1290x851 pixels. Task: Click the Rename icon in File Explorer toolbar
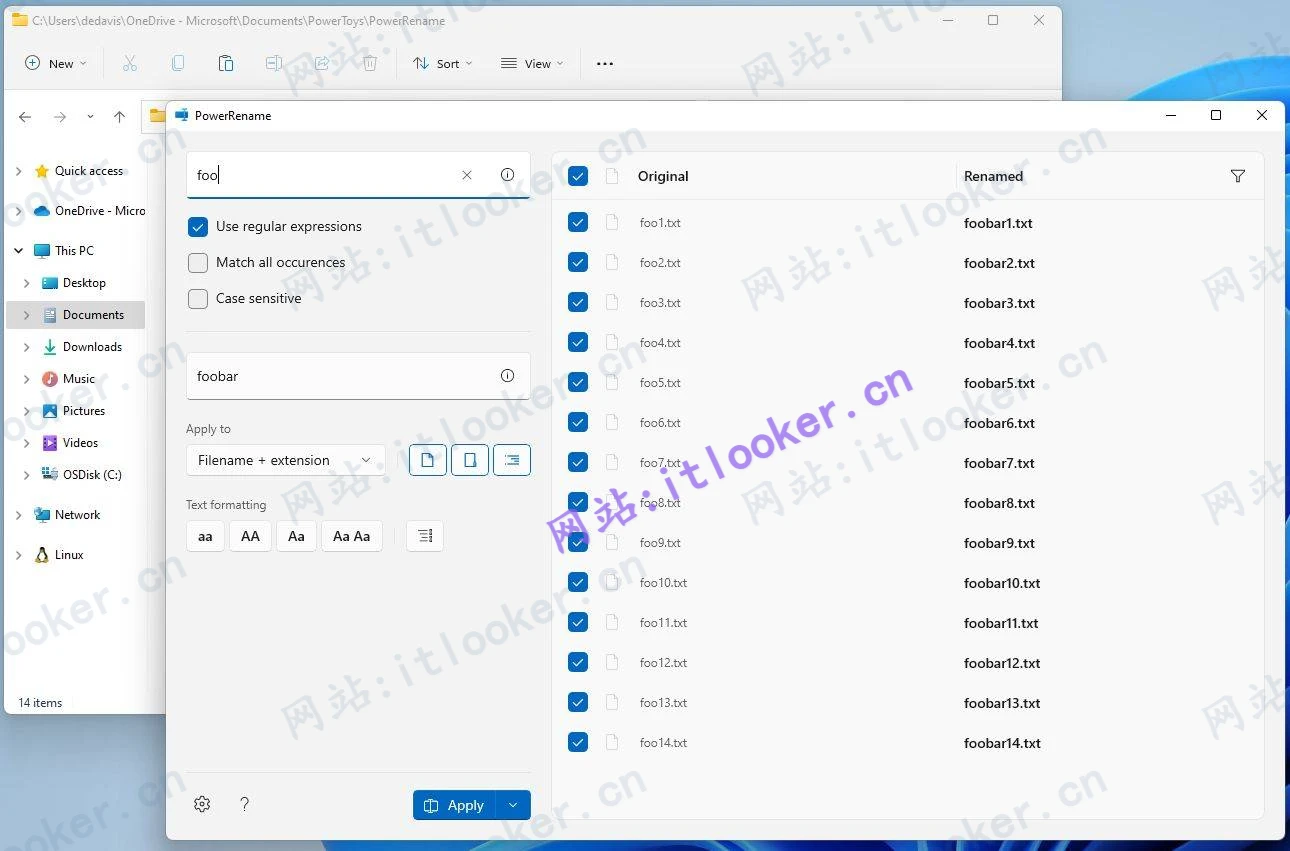tap(274, 63)
